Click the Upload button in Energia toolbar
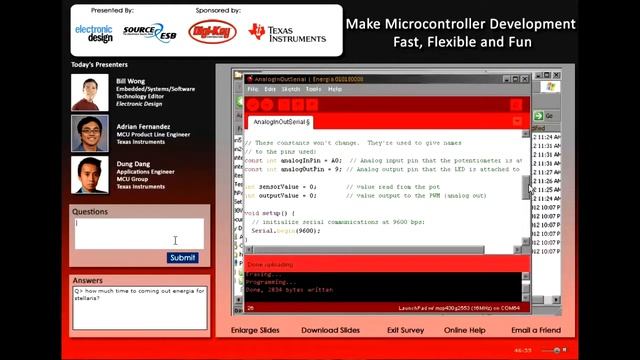This screenshot has height=360, width=640. point(267,105)
